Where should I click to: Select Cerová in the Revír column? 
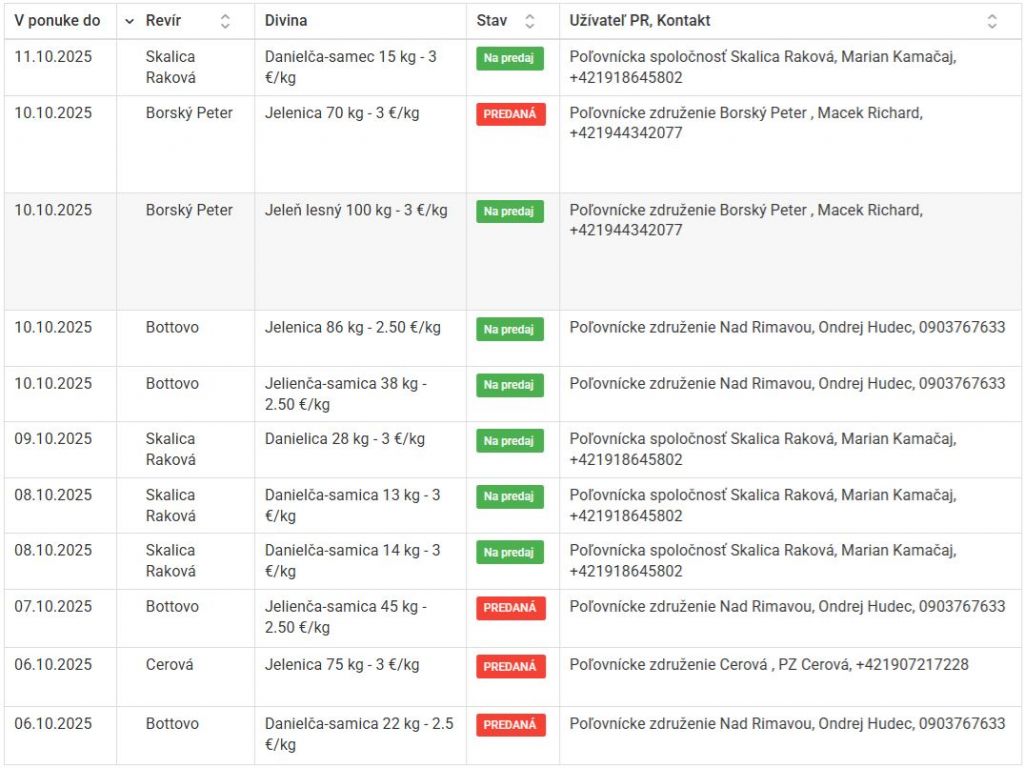[170, 665]
